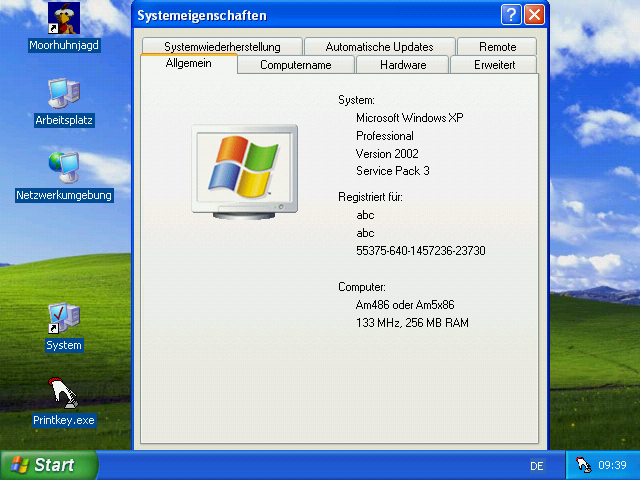Click the 'Service Pack 3' text

393,171
